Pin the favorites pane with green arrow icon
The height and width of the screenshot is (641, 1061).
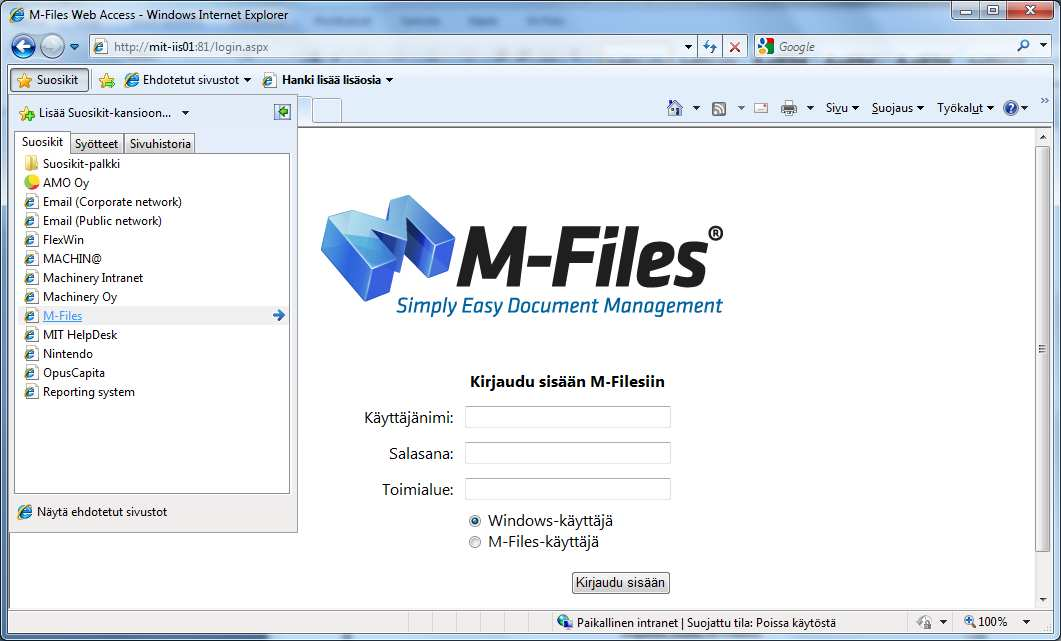pos(282,112)
